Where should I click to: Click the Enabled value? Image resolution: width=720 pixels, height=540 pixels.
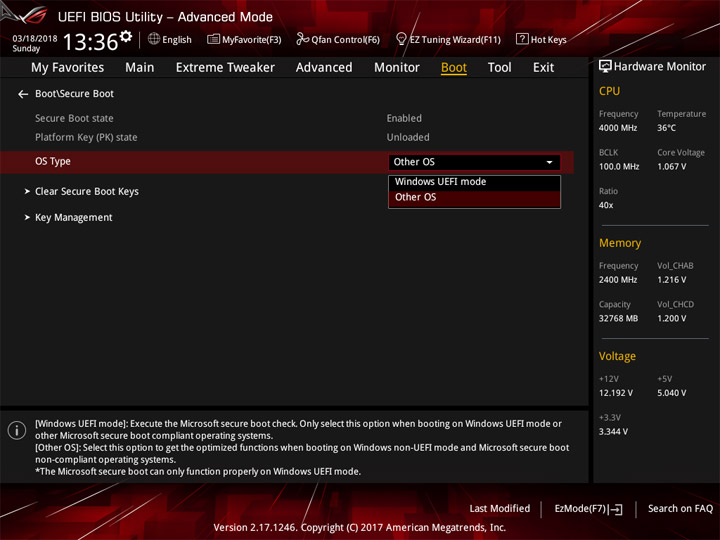pyautogui.click(x=404, y=118)
